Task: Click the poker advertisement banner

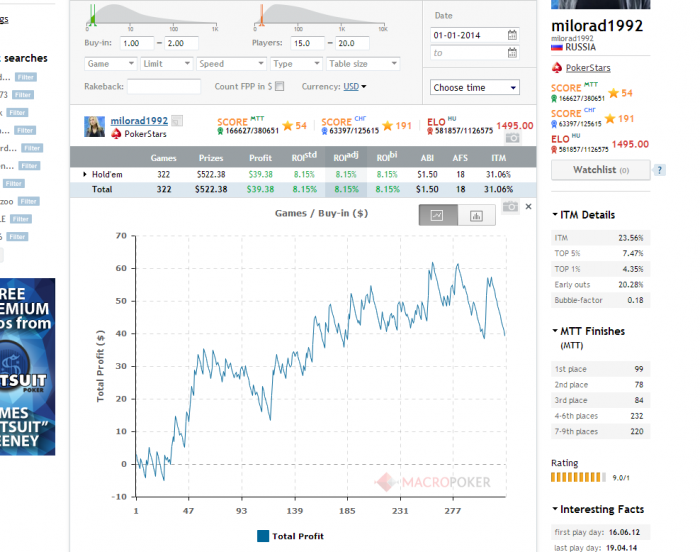Action: (x=28, y=366)
